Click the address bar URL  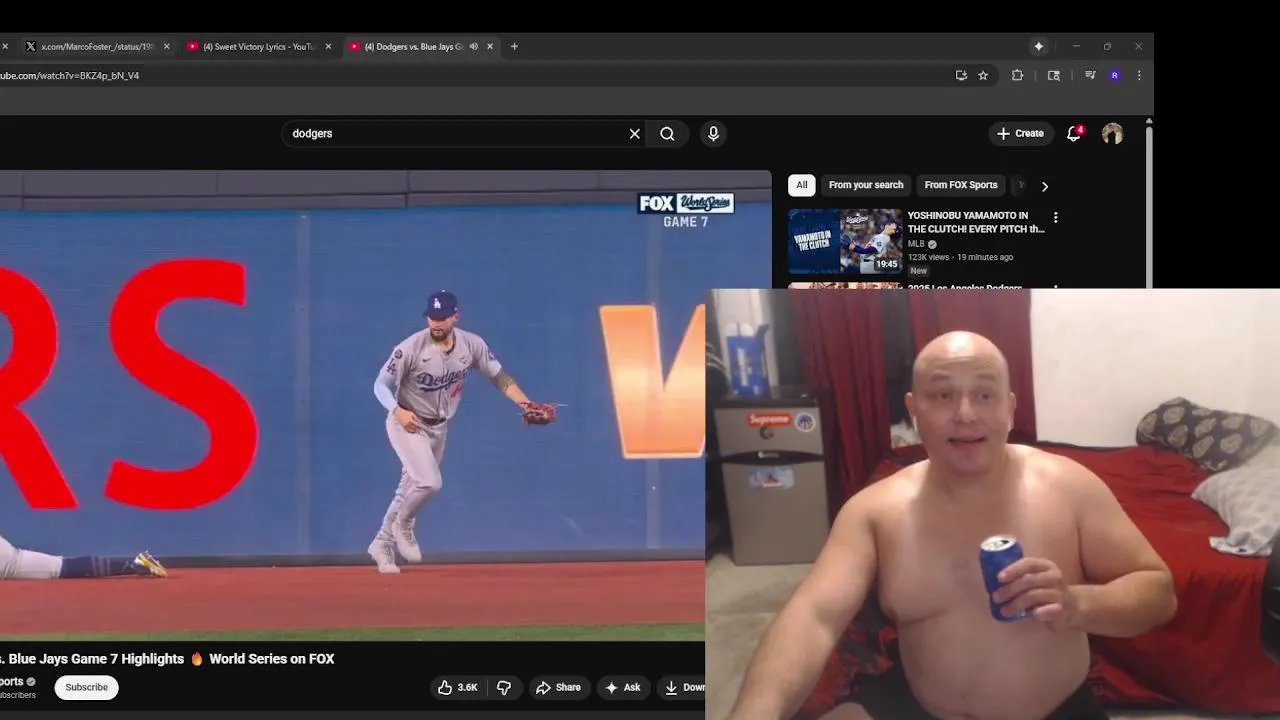[x=70, y=75]
